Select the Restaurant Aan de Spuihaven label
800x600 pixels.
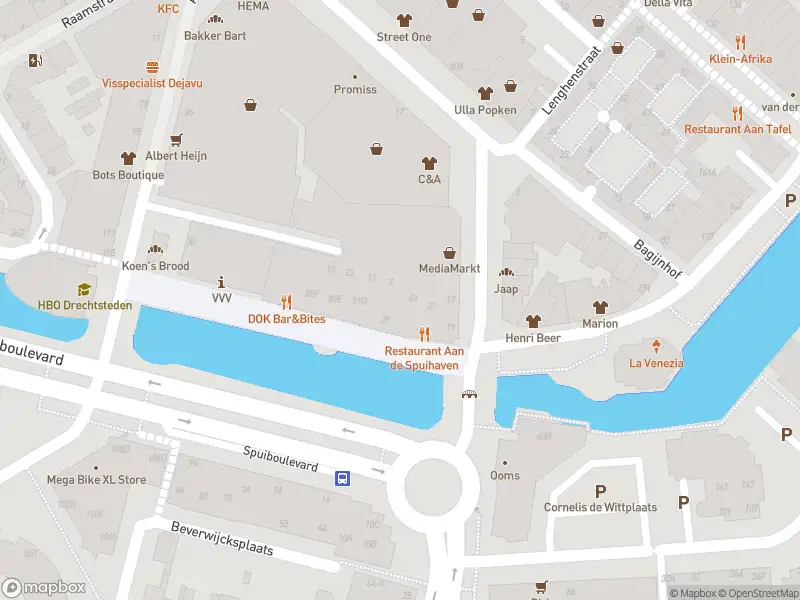tap(424, 358)
